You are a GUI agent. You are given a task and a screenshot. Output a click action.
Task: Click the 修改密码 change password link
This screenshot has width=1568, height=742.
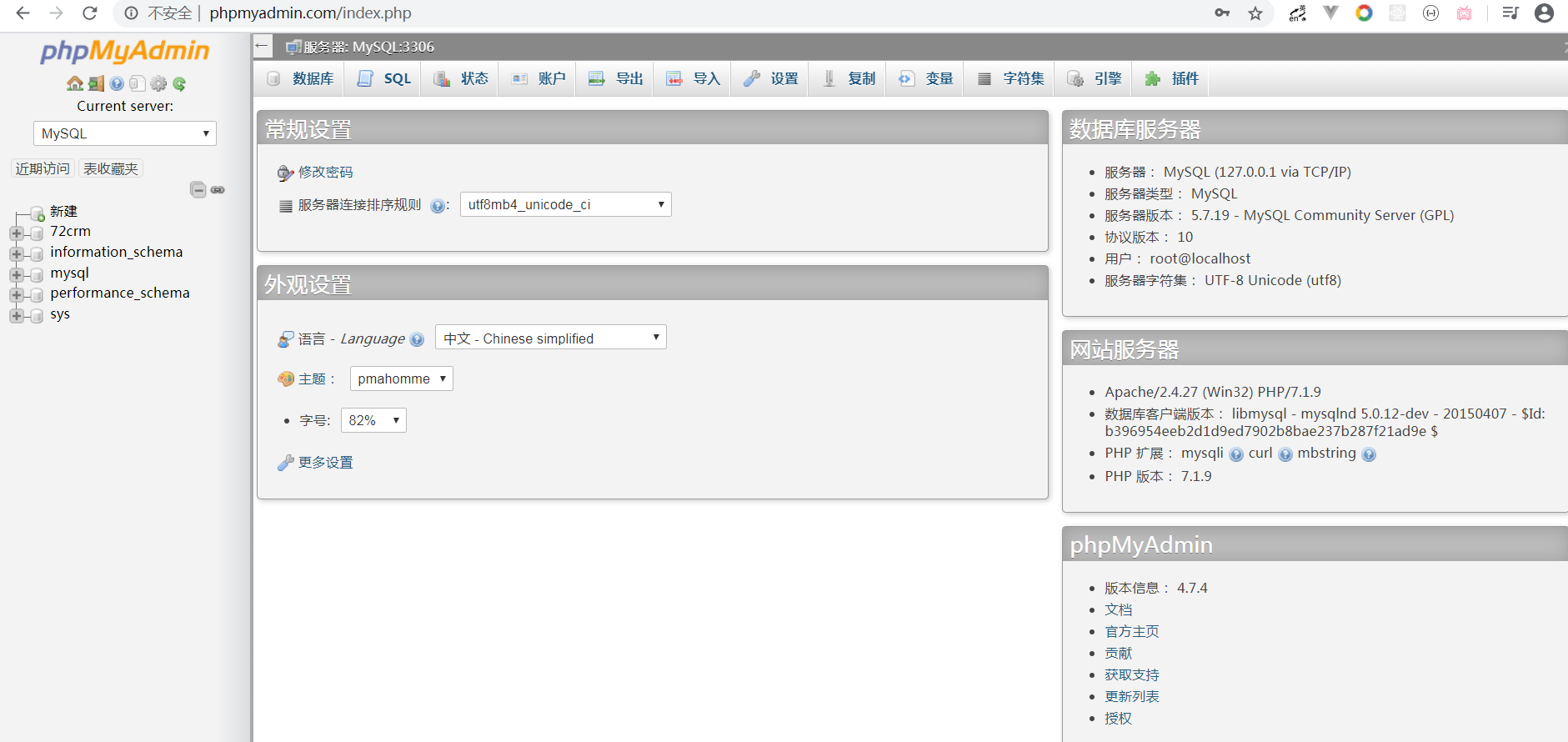pyautogui.click(x=325, y=172)
